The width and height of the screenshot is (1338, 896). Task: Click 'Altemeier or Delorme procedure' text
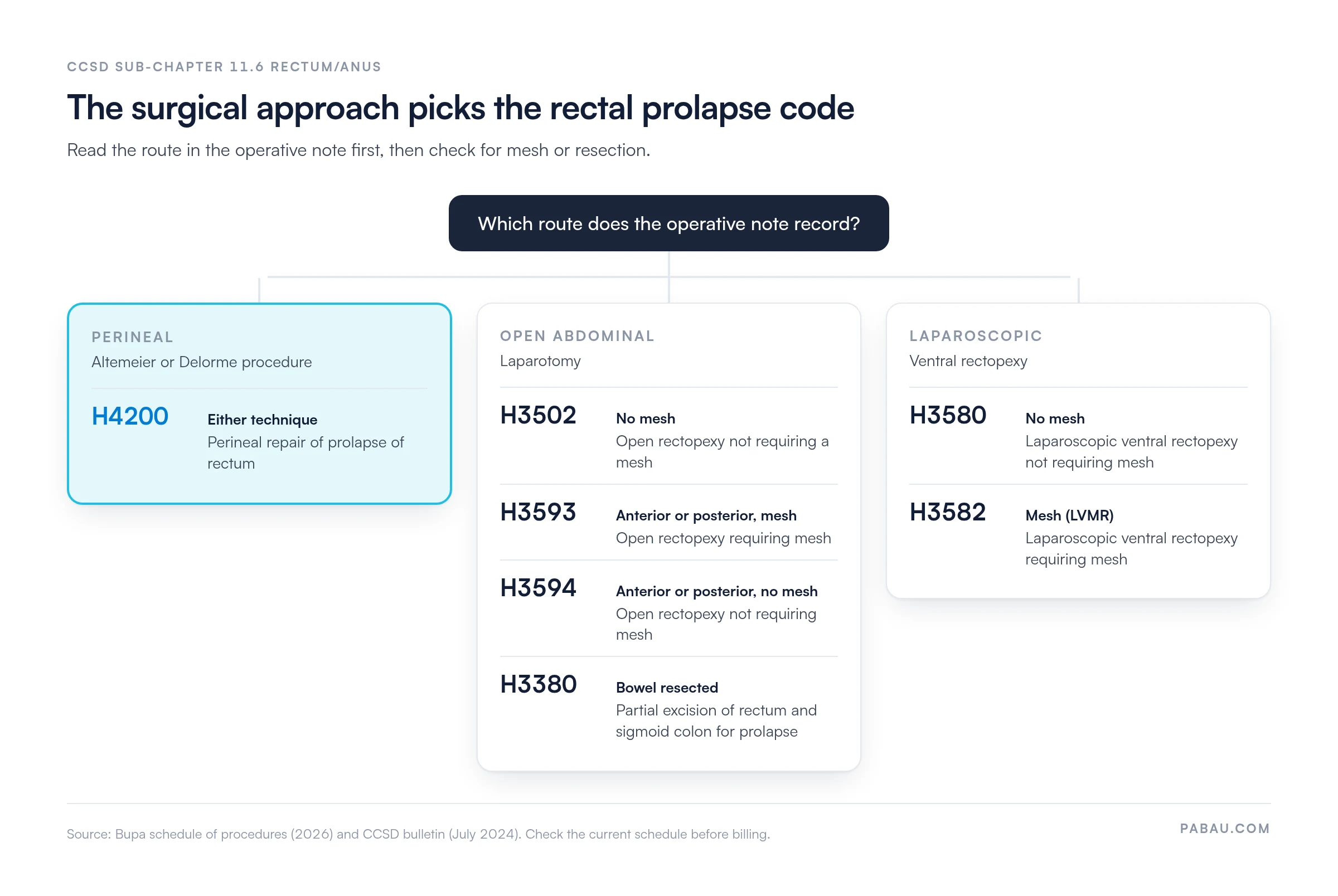pos(202,362)
